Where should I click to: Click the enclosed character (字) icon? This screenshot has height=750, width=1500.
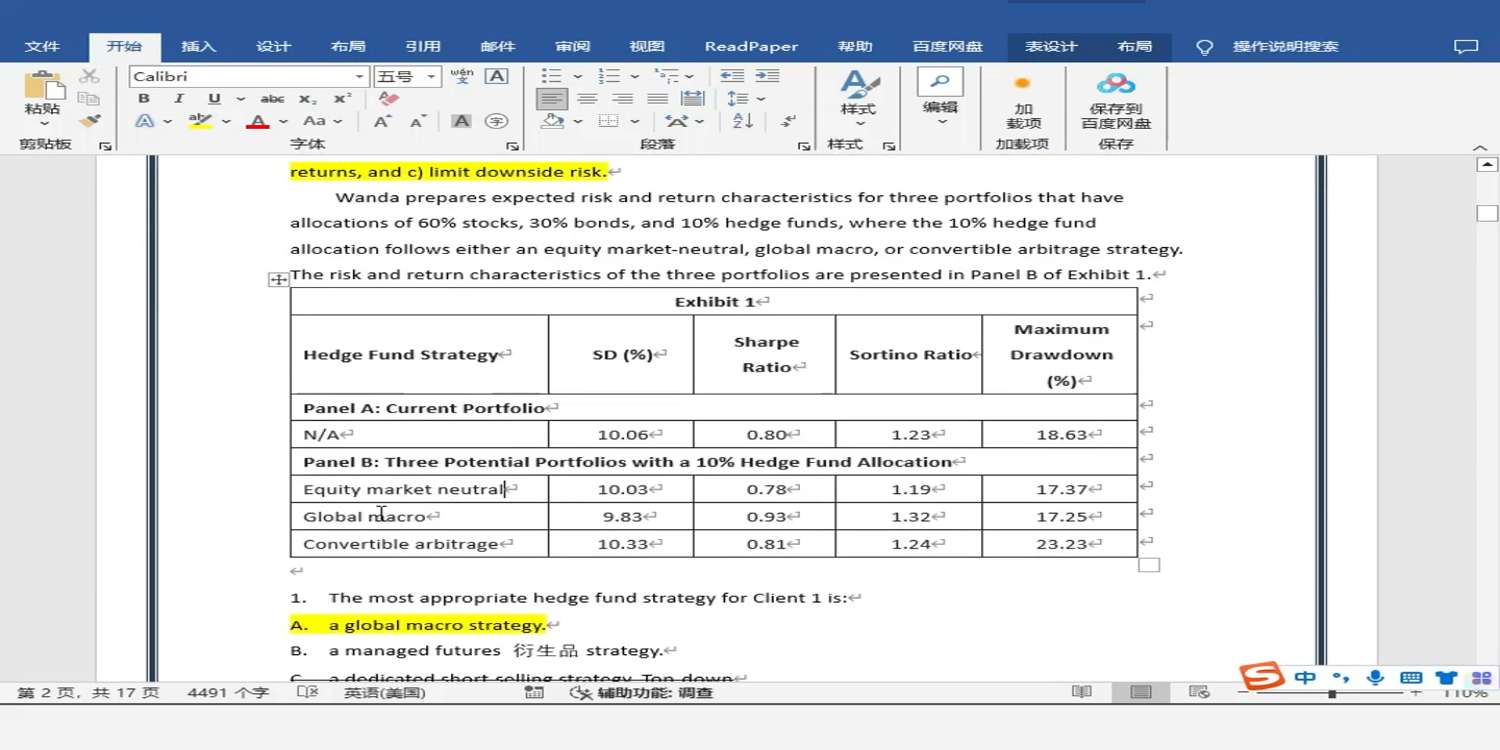[496, 121]
